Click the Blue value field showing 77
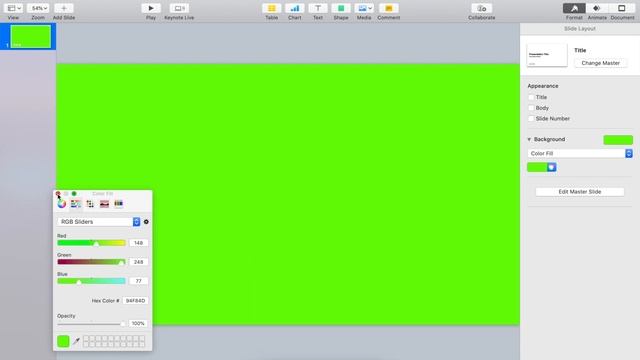Image resolution: width=640 pixels, height=360 pixels. point(138,281)
